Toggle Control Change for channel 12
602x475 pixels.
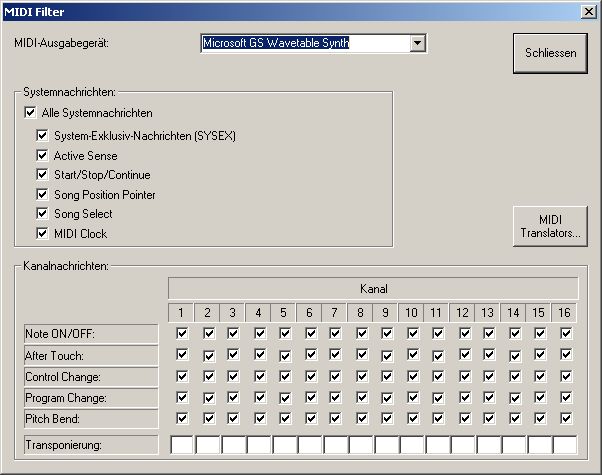click(x=465, y=376)
